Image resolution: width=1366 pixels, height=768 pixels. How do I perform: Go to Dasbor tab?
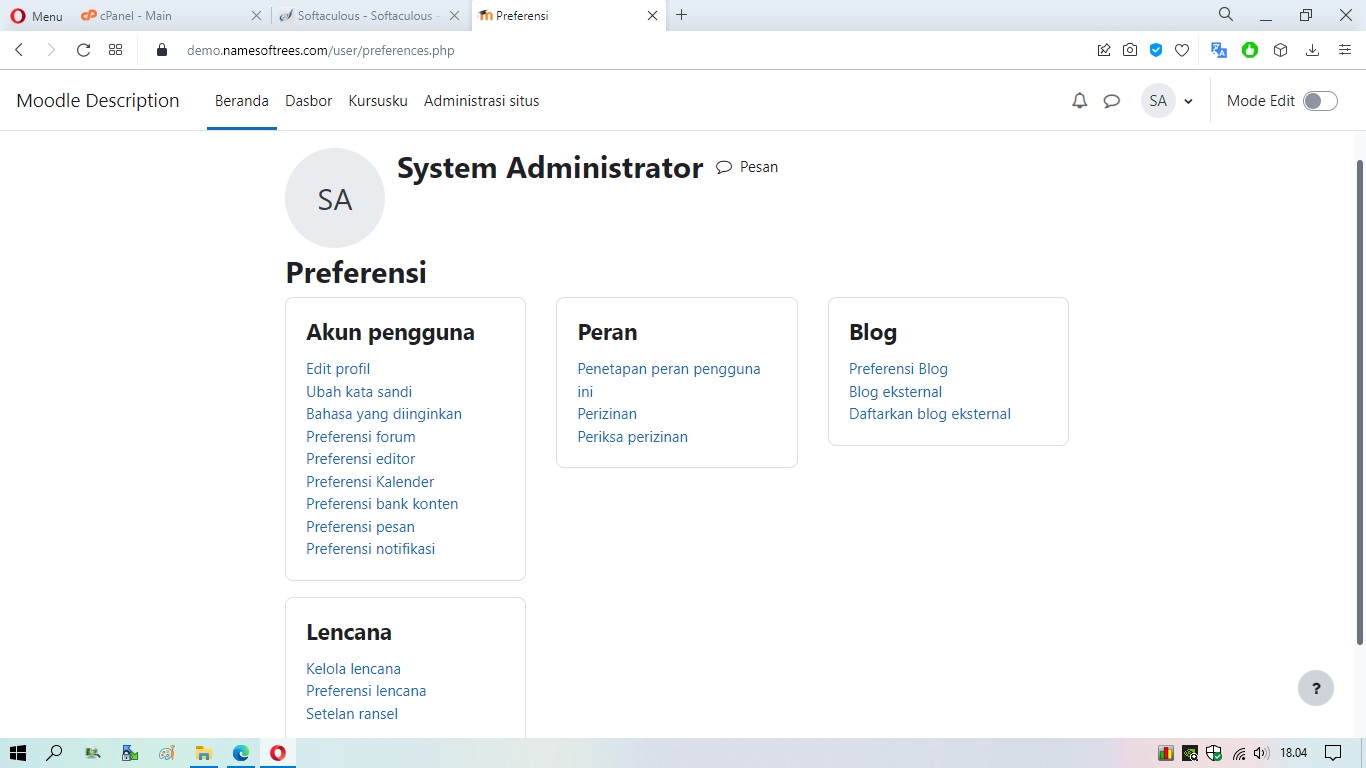308,101
